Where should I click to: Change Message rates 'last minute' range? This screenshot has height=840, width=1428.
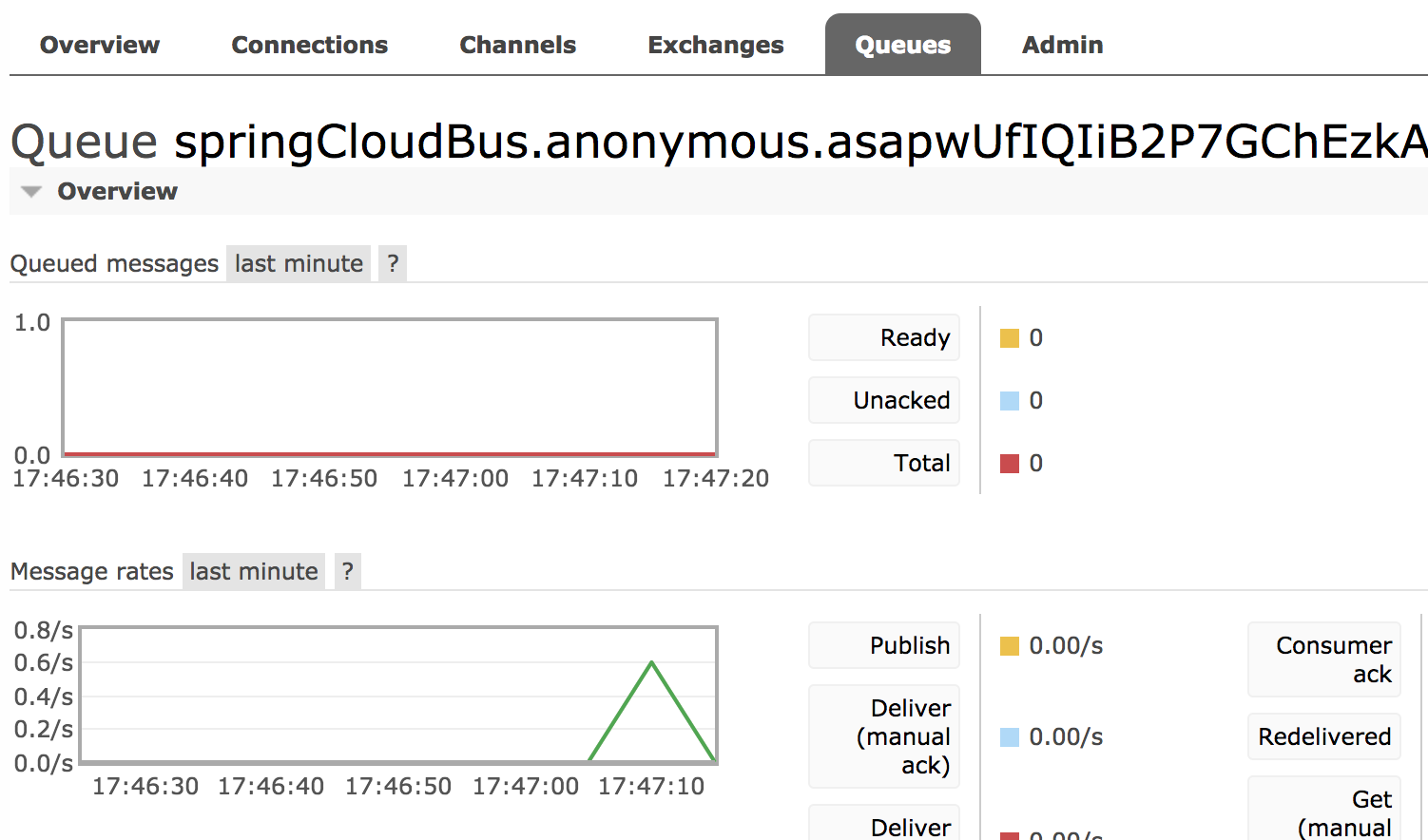(x=254, y=571)
